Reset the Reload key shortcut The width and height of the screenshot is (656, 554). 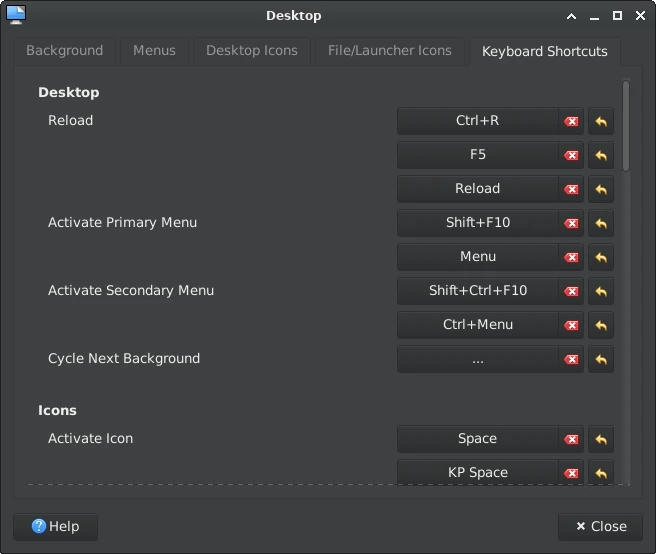601,189
